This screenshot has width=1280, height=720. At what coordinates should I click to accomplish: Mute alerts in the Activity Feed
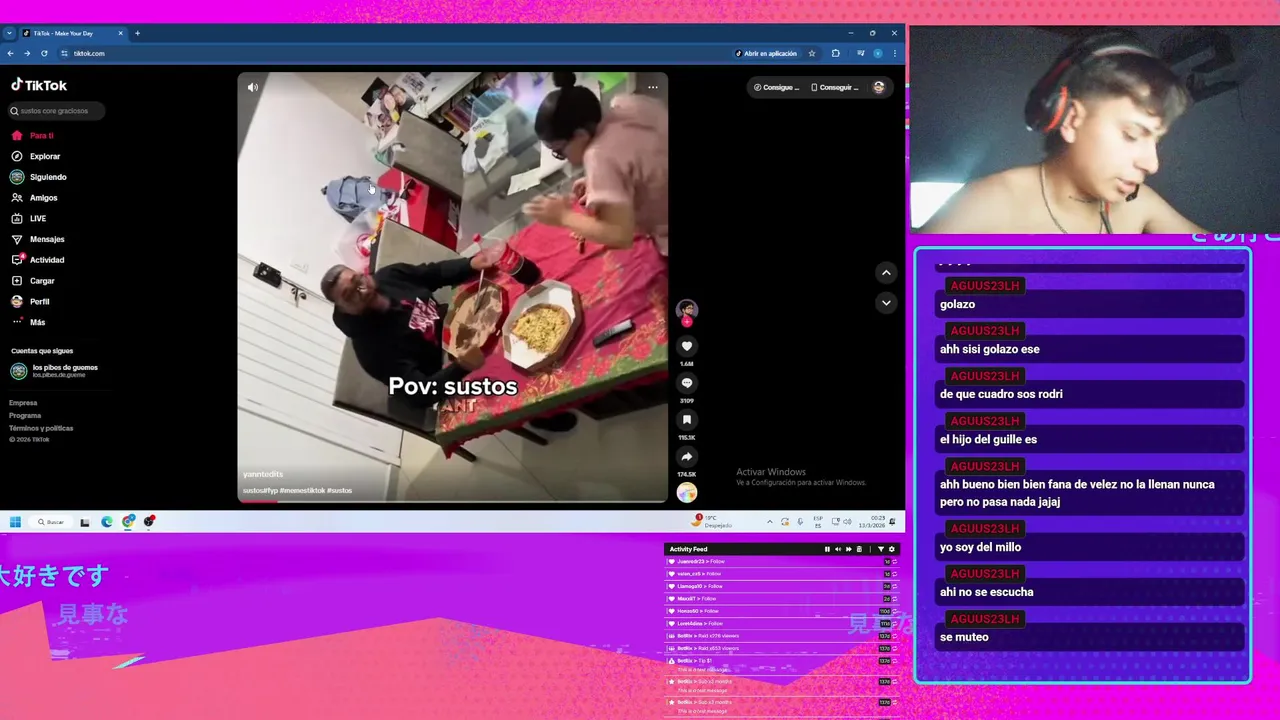pos(838,549)
